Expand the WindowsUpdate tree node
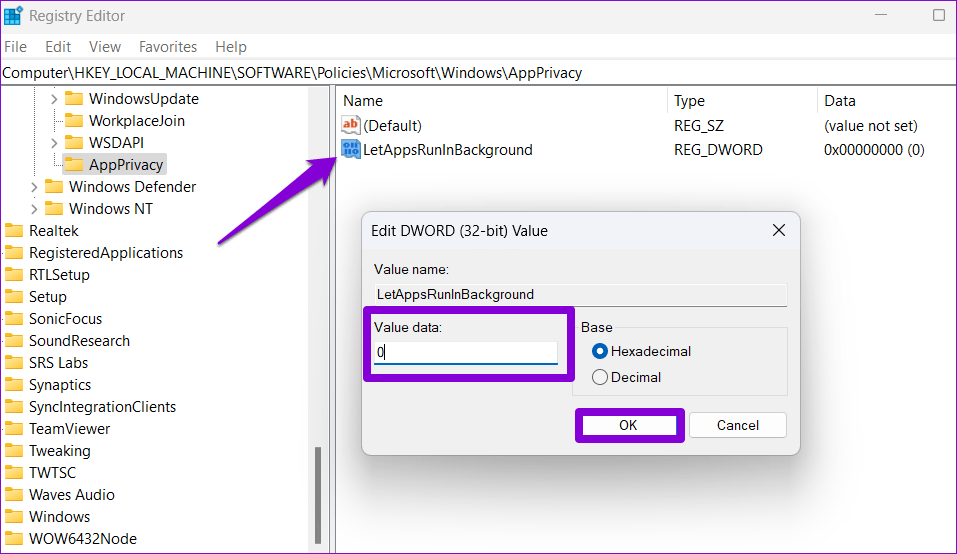 54,99
